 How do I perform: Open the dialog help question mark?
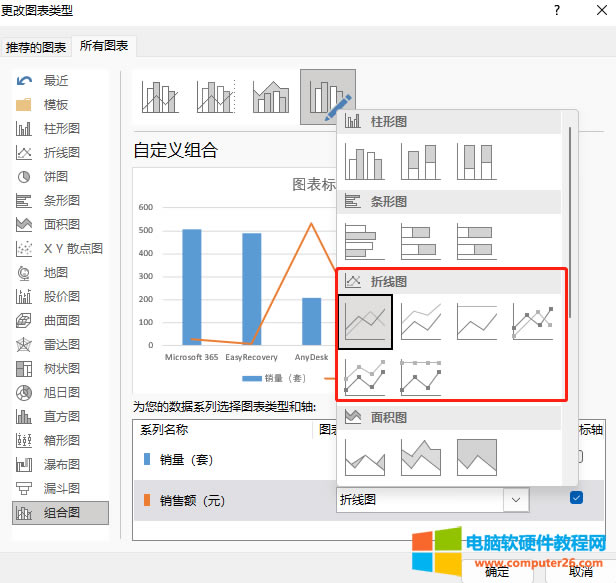[x=555, y=10]
